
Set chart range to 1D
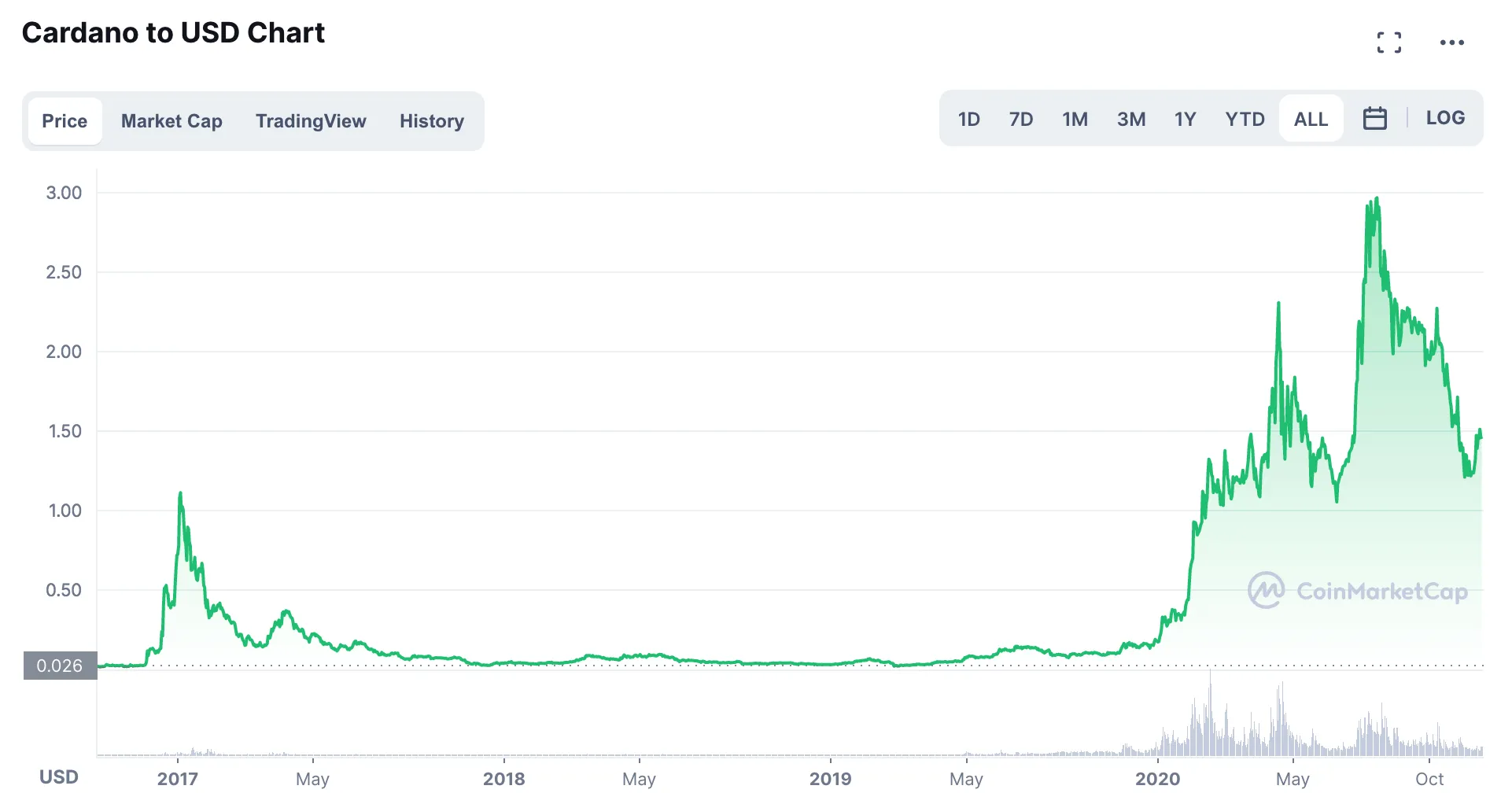tap(969, 119)
